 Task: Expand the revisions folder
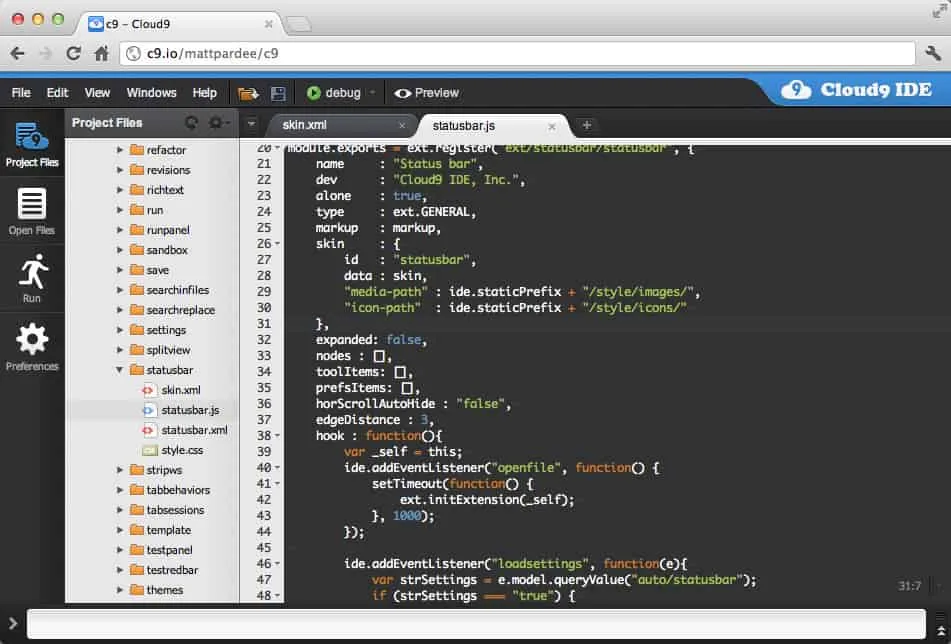[119, 170]
